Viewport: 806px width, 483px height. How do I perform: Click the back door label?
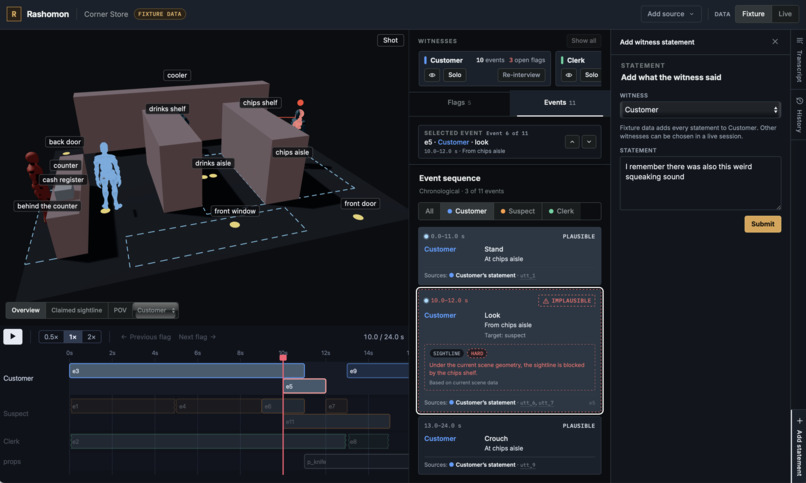pos(65,142)
